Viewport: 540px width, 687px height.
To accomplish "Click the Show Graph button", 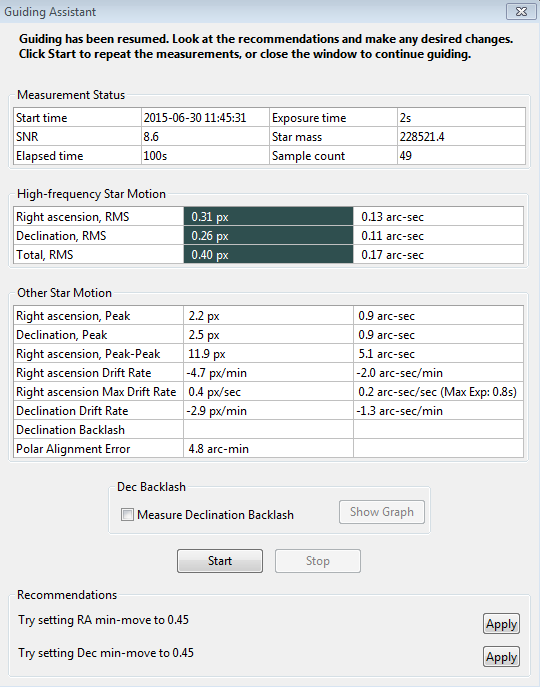I will [x=382, y=512].
